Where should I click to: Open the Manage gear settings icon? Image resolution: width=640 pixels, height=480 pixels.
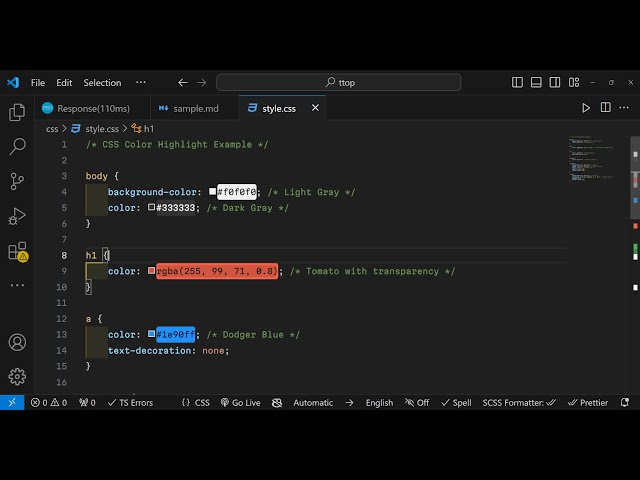click(x=17, y=376)
